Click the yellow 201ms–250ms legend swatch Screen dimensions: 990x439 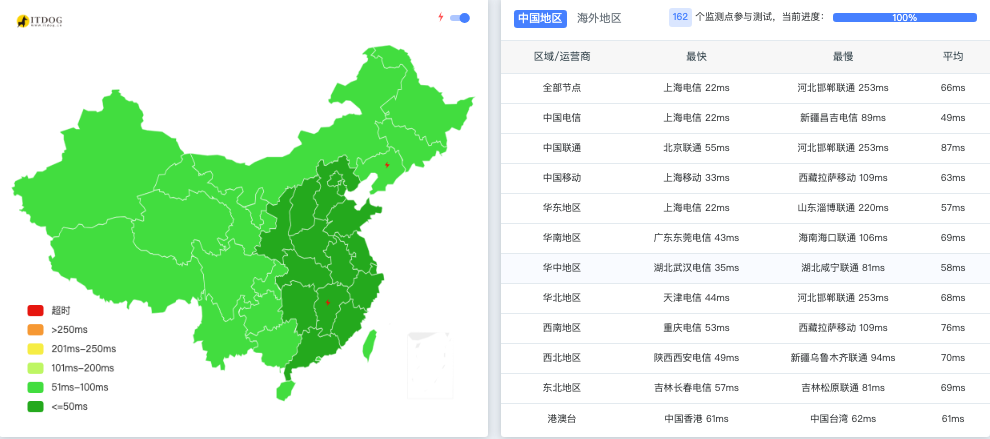pos(35,349)
